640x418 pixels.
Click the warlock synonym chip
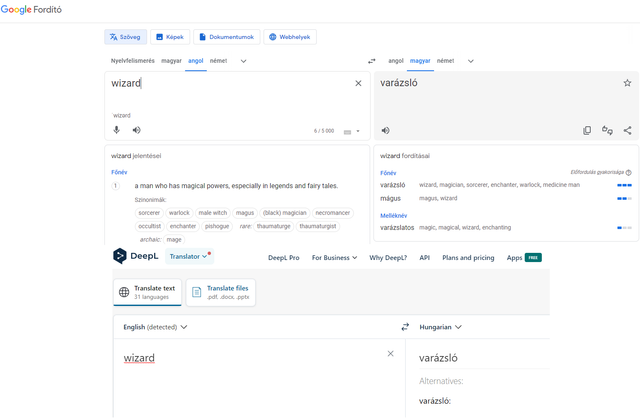pos(179,213)
